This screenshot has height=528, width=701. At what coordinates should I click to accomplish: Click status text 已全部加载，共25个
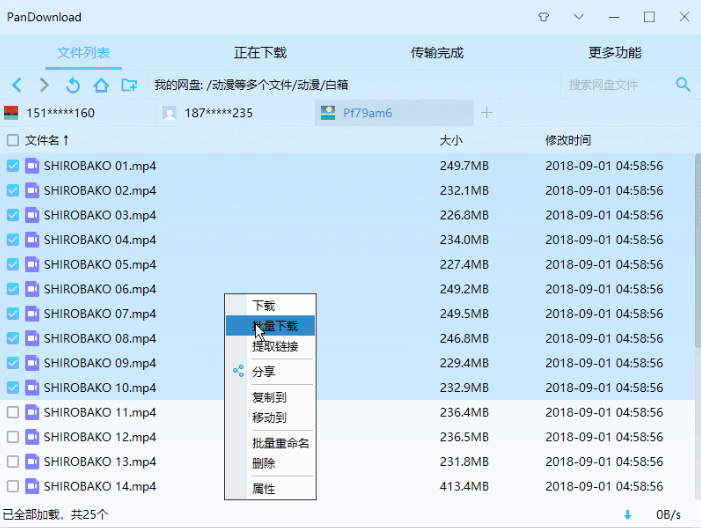pyautogui.click(x=55, y=515)
